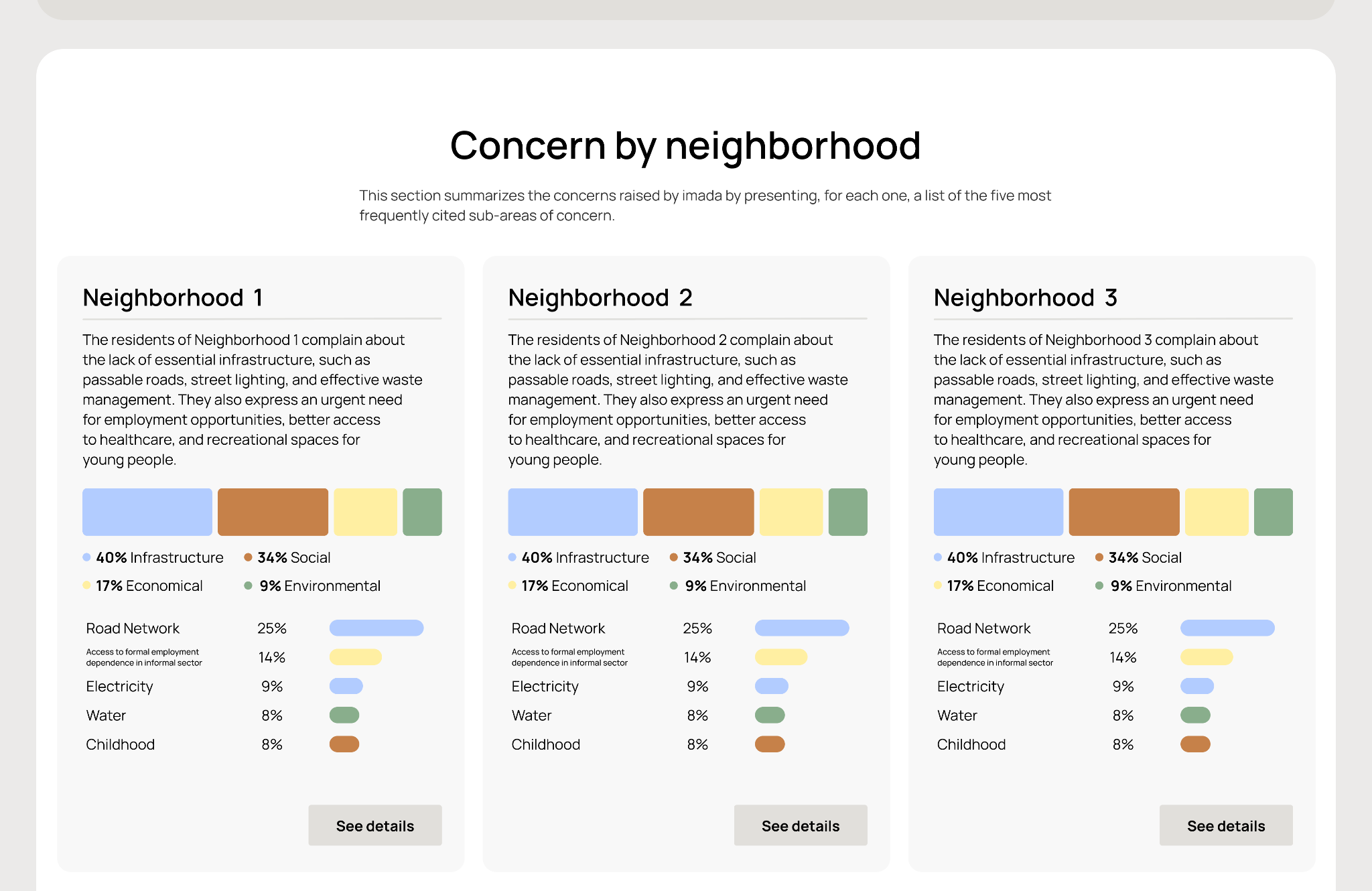Image resolution: width=1372 pixels, height=891 pixels.
Task: Select the Neighborhood 2 card title
Action: click(x=601, y=297)
